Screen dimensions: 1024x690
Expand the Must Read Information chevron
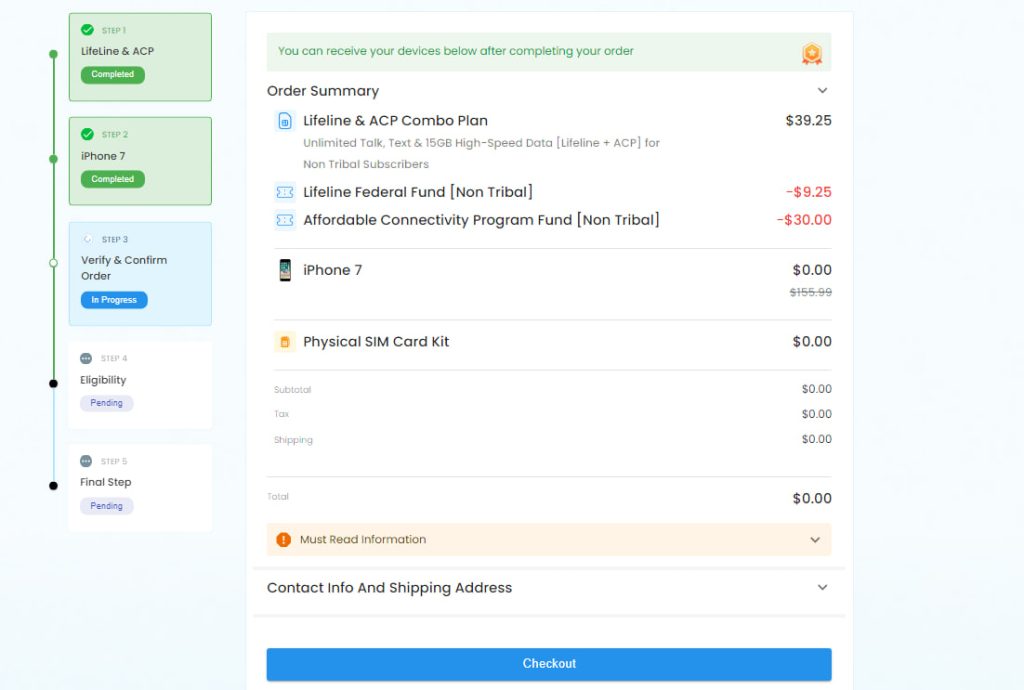(815, 540)
